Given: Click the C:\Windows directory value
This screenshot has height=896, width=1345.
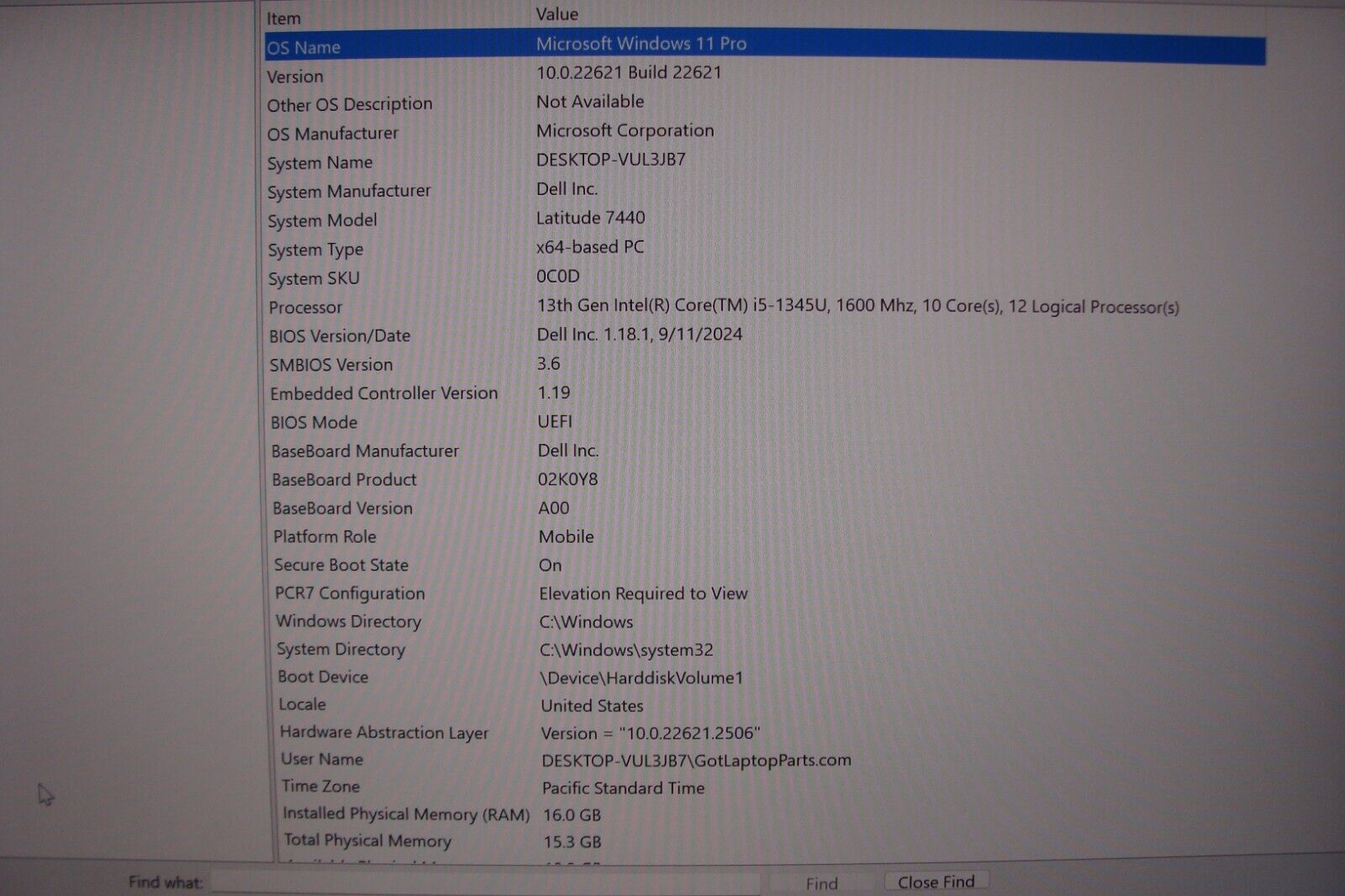Looking at the screenshot, I should (x=586, y=622).
